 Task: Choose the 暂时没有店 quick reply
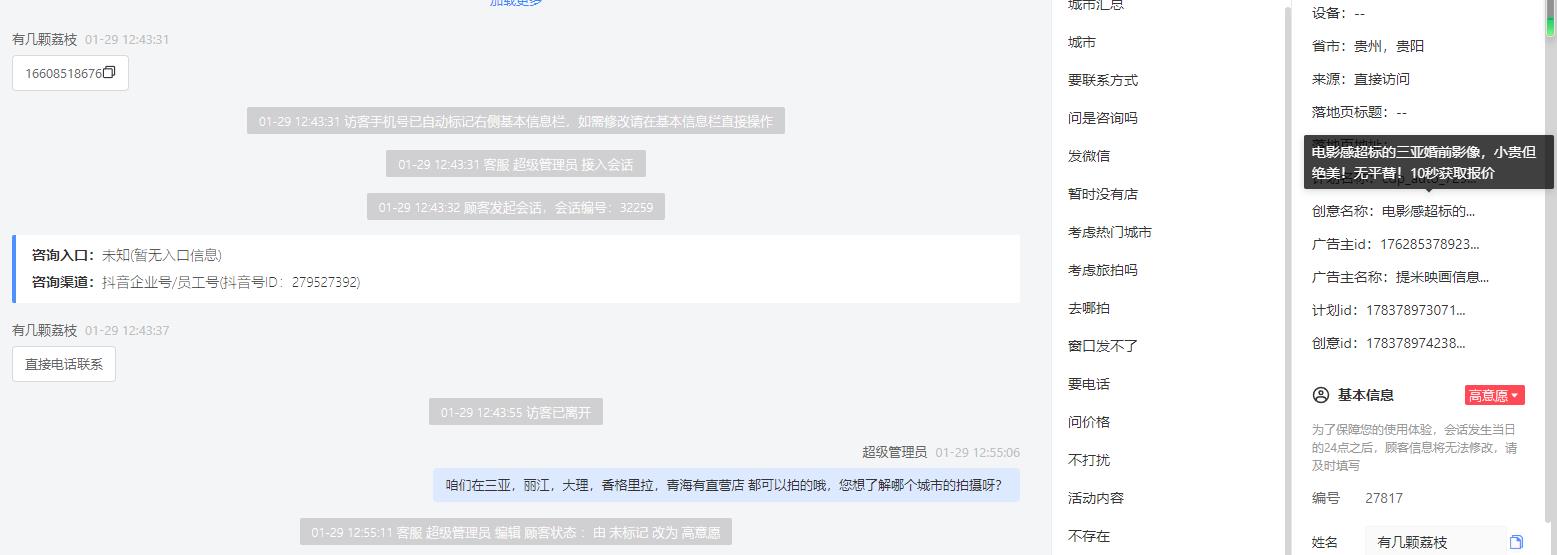[1103, 194]
